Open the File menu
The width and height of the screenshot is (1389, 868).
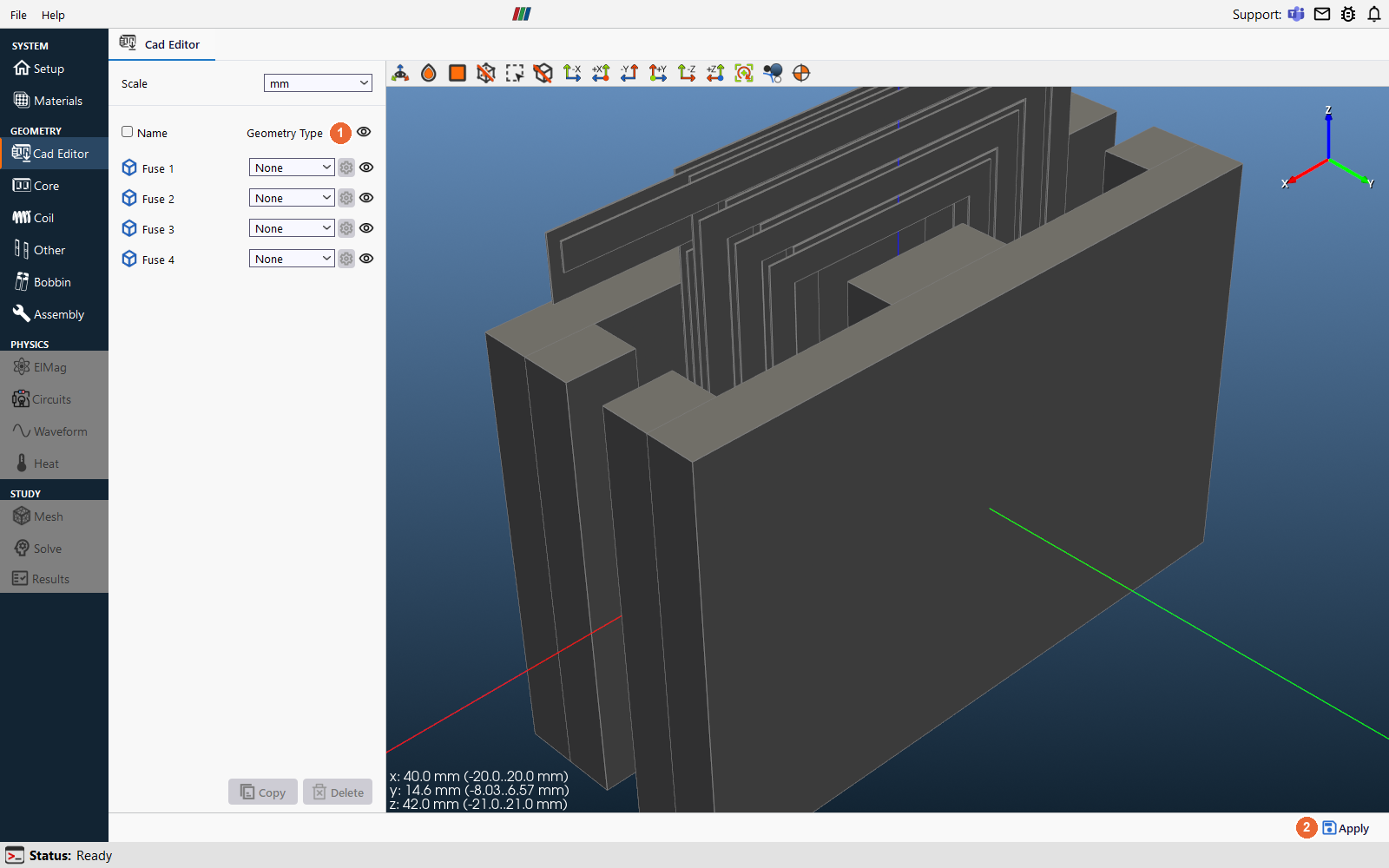[x=18, y=15]
